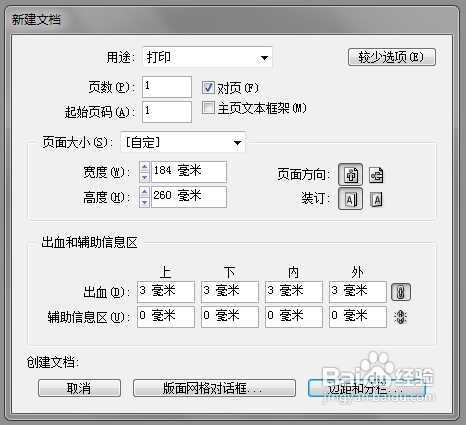This screenshot has width=466, height=425.
Task: Click the 出血和辅助信息区 section label
Action: pos(89,243)
